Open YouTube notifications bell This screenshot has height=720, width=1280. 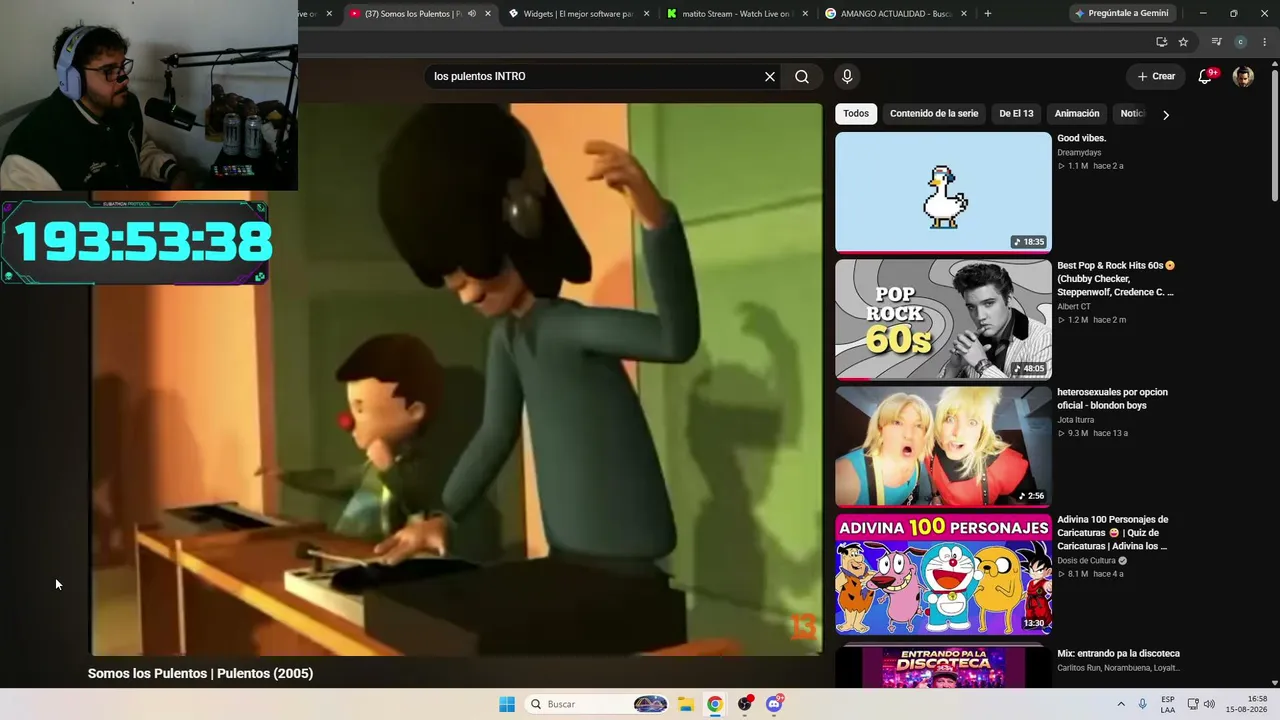point(1205,76)
